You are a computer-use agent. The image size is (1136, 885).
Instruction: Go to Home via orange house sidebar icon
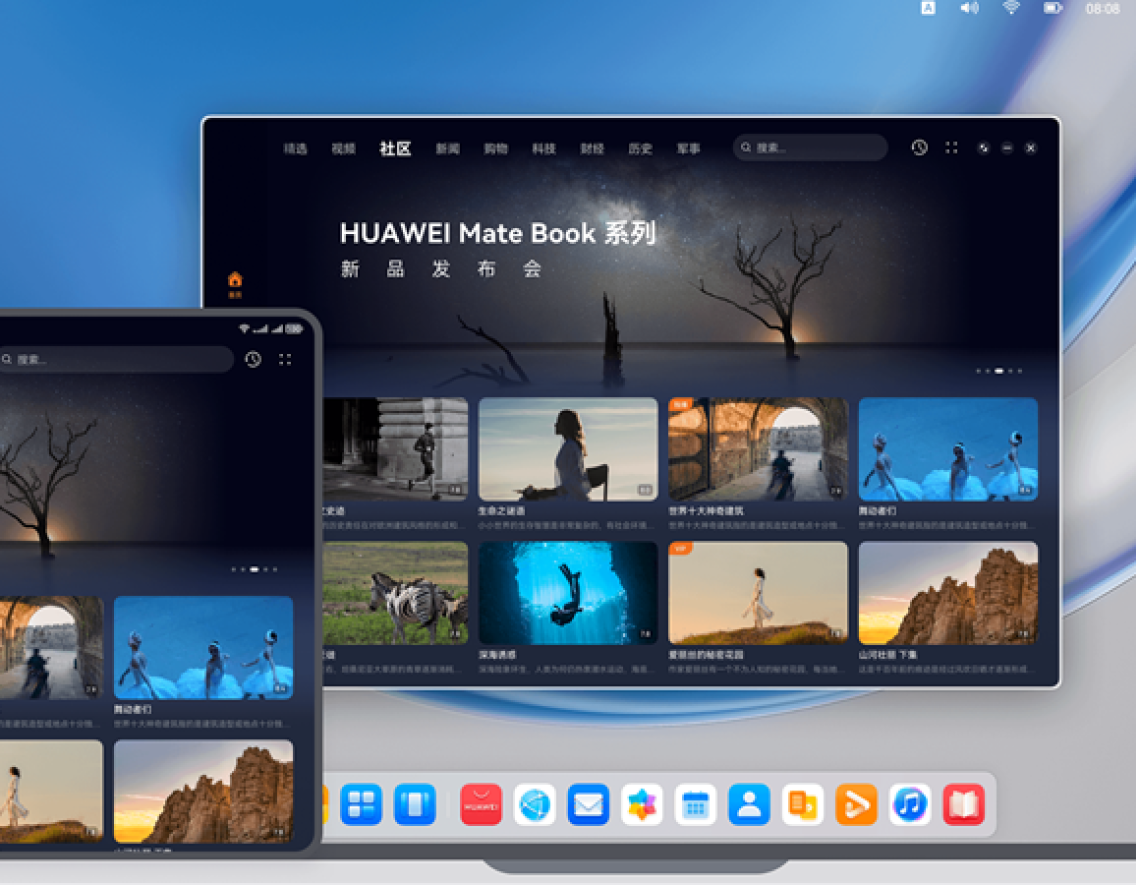(235, 284)
